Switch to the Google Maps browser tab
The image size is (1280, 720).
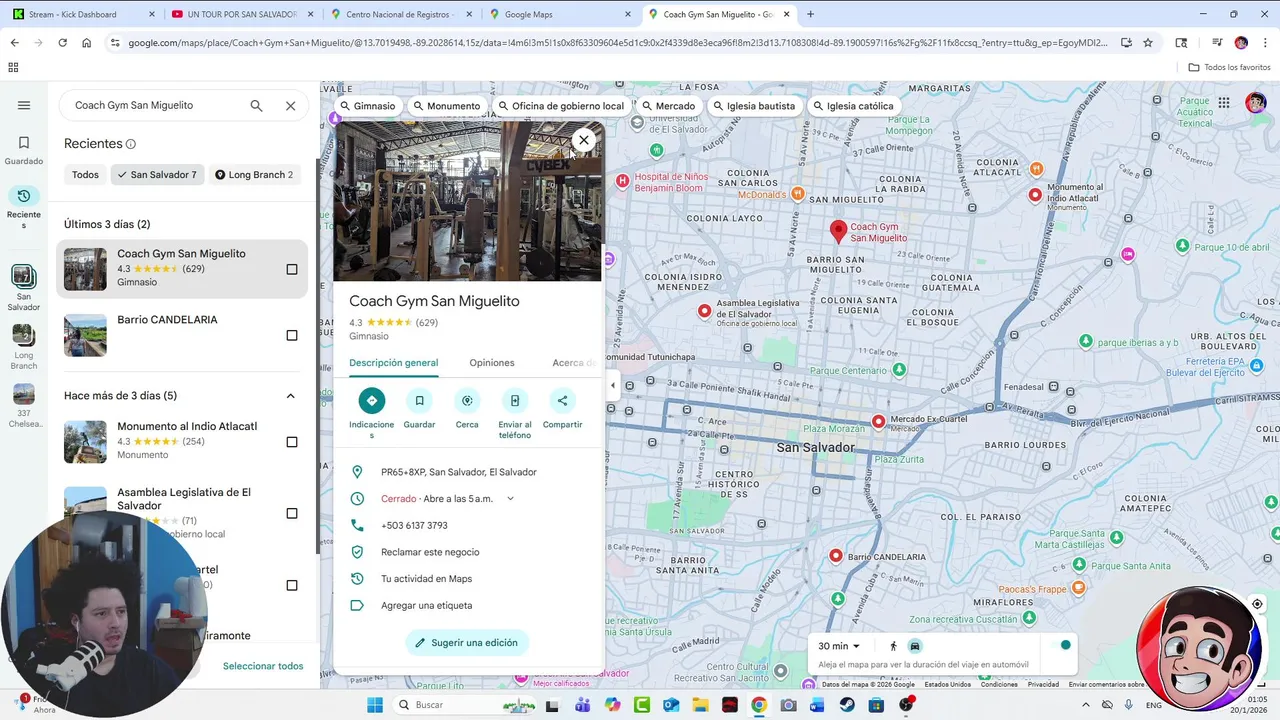point(558,14)
